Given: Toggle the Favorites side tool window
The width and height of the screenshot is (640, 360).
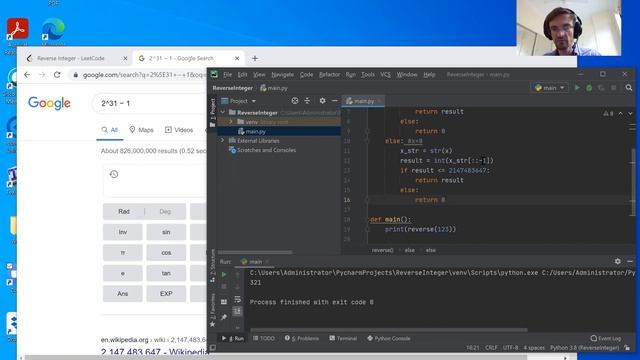Looking at the screenshot, I should (213, 310).
